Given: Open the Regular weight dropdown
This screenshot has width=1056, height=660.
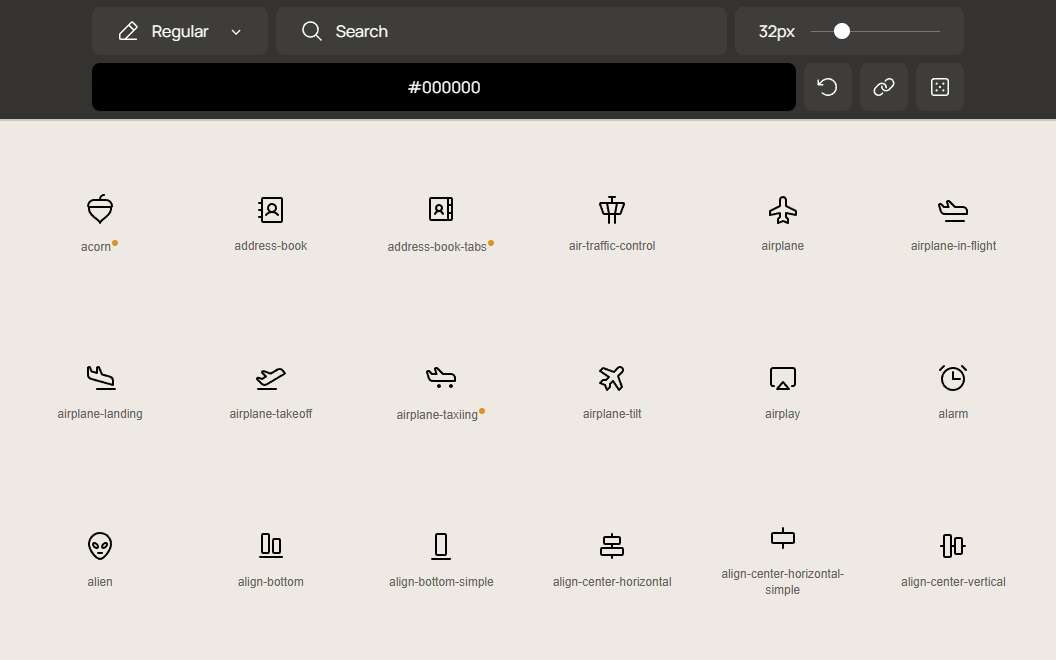Looking at the screenshot, I should pyautogui.click(x=180, y=31).
